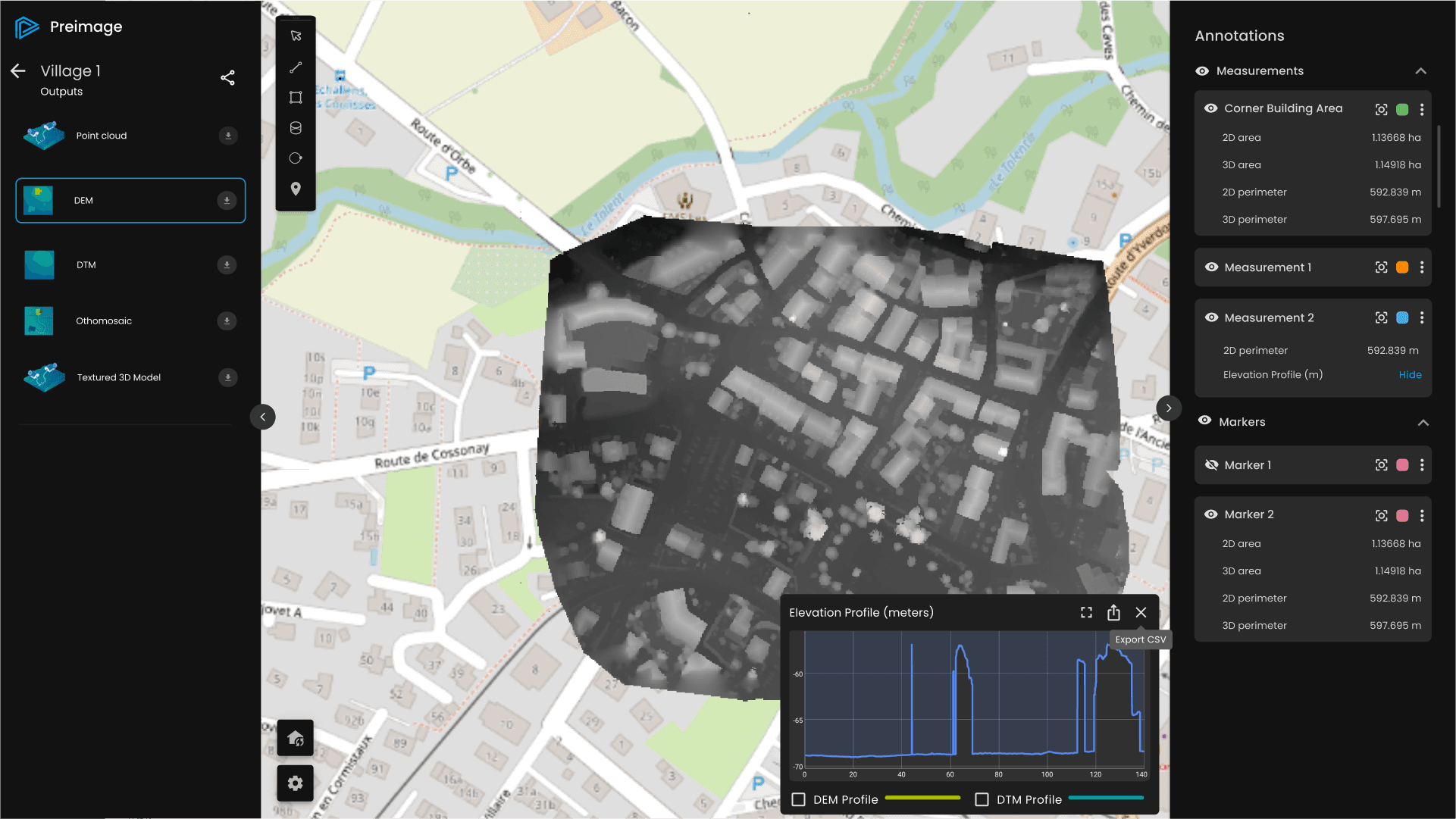The height and width of the screenshot is (819, 1456).
Task: Expand elevation profile to fullscreen
Action: 1086,612
